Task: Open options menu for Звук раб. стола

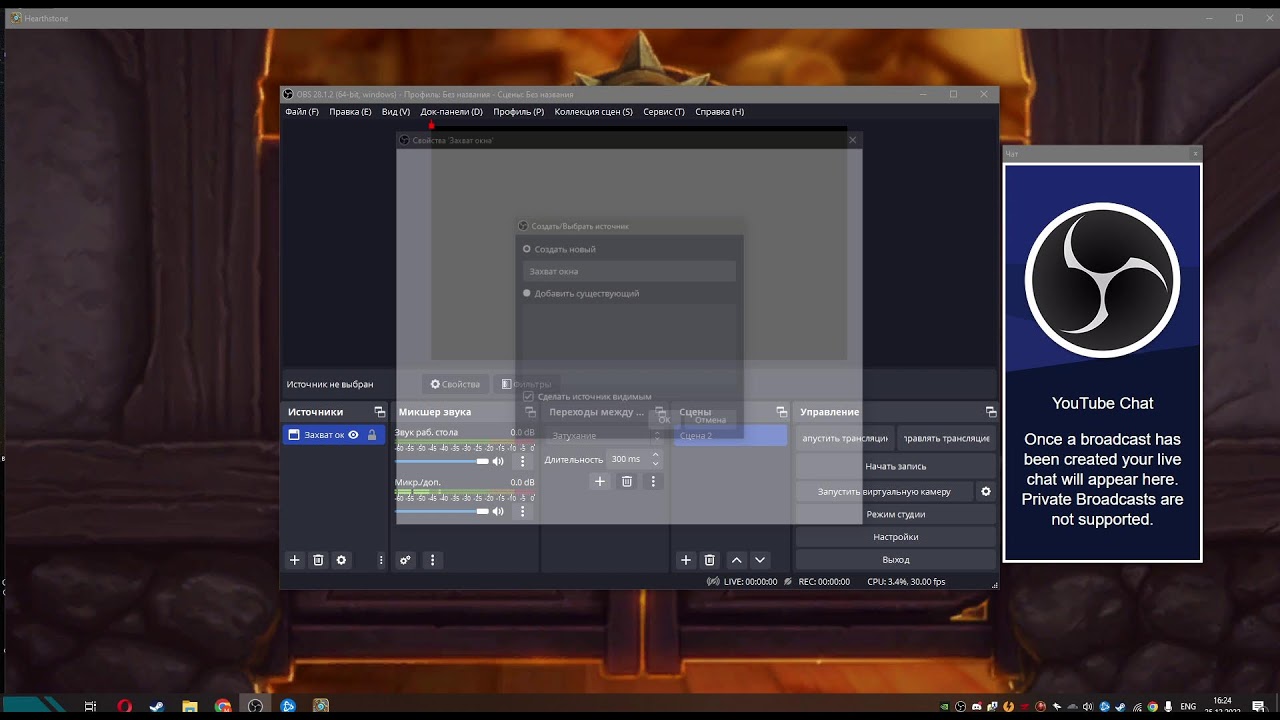Action: (x=522, y=461)
